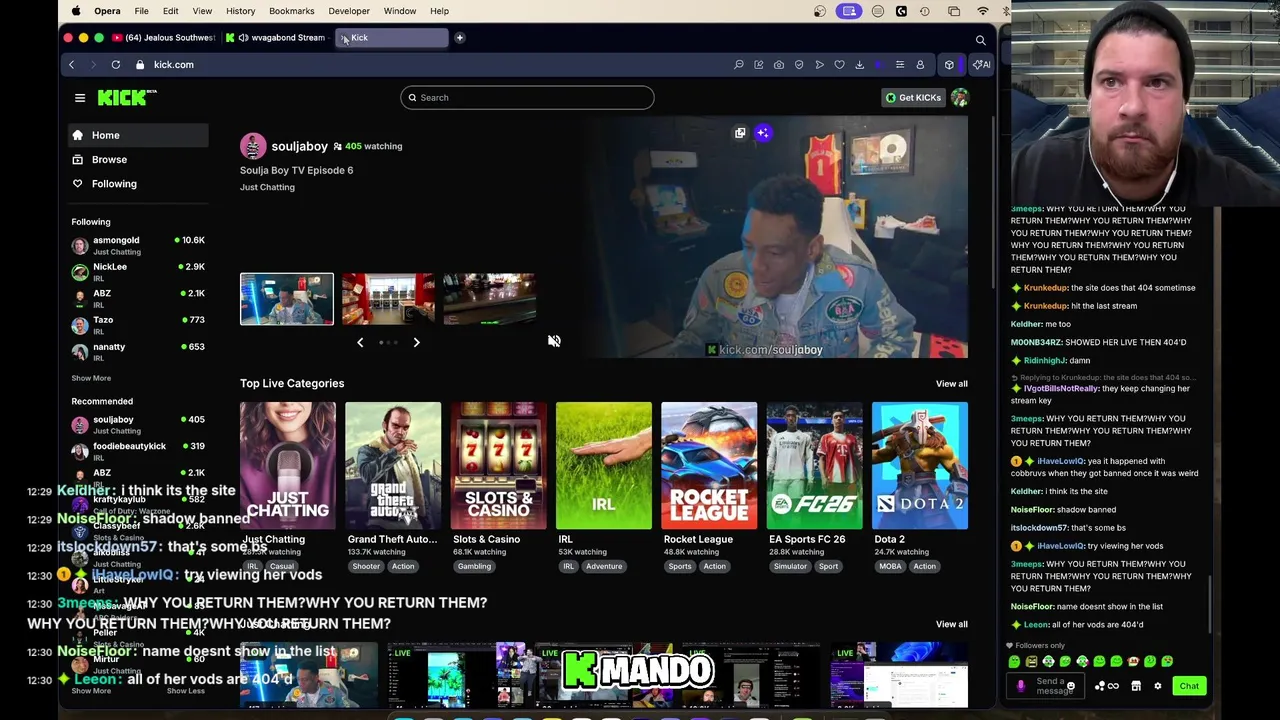Image resolution: width=1280 pixels, height=720 pixels.
Task: Switch to wvagabond Stream tab
Action: pos(276,38)
